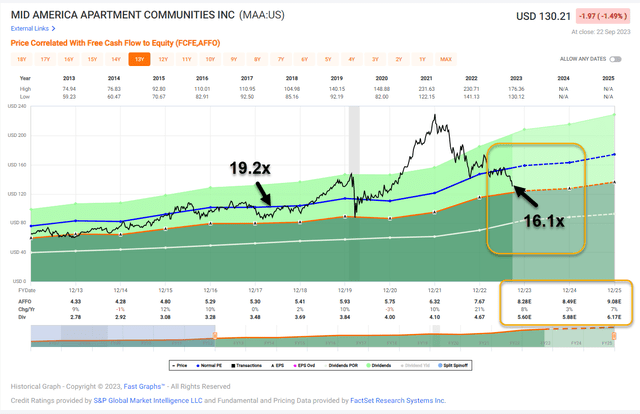
Task: Select the 1Y time range tab
Action: click(422, 59)
